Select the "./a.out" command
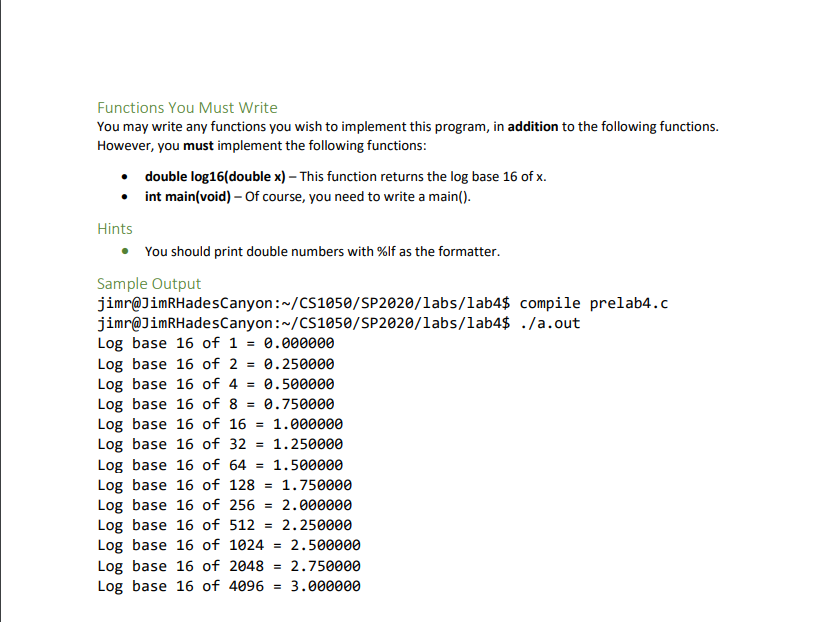The height and width of the screenshot is (622, 816). [550, 323]
